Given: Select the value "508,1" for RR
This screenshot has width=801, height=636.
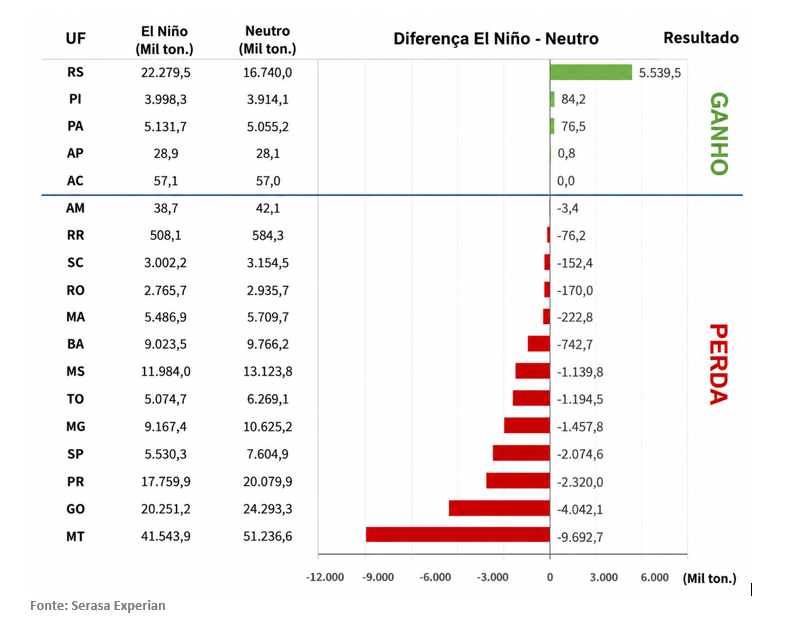Looking at the screenshot, I should click(166, 235).
